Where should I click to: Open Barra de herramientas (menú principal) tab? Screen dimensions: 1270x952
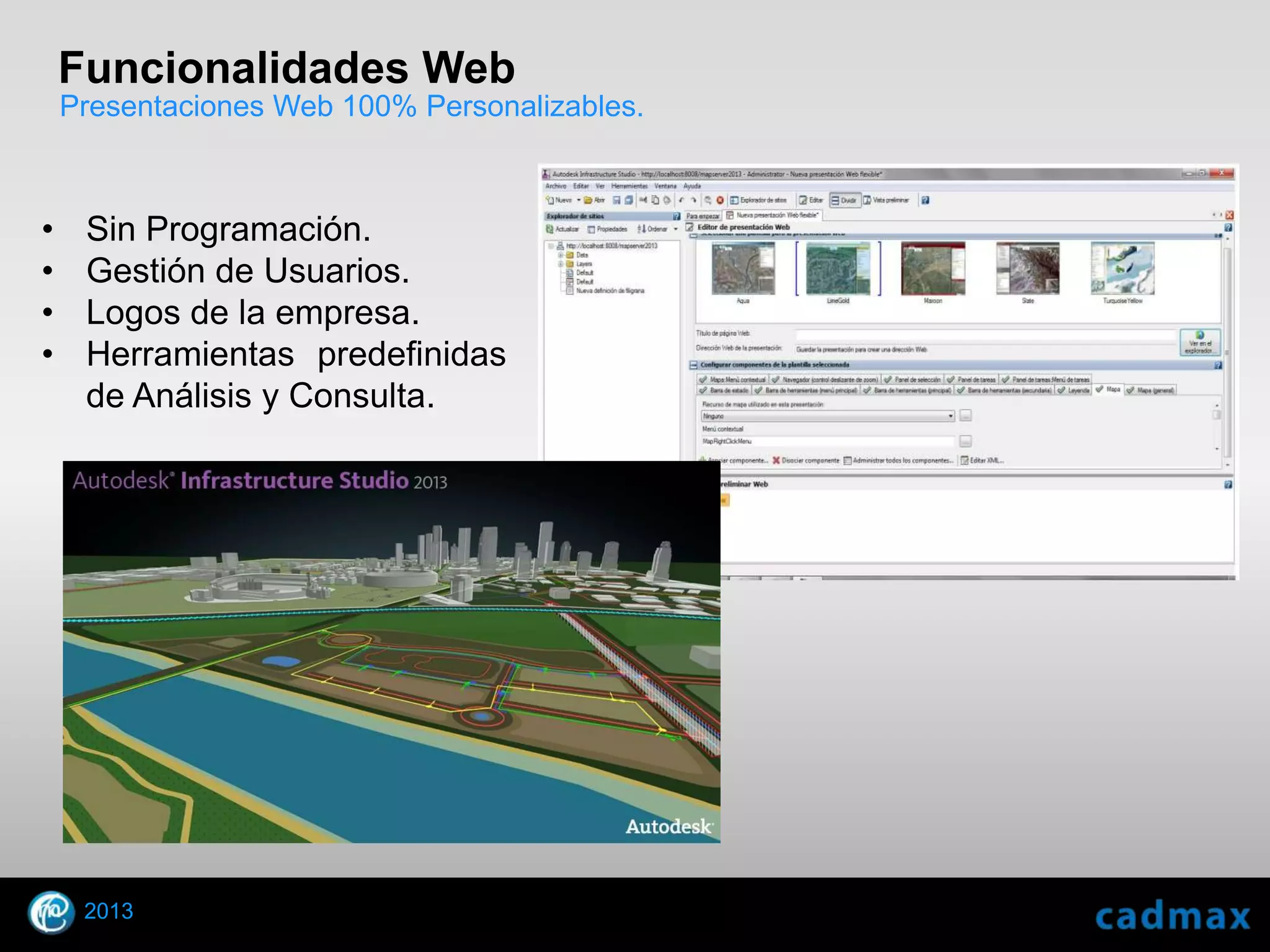point(806,390)
